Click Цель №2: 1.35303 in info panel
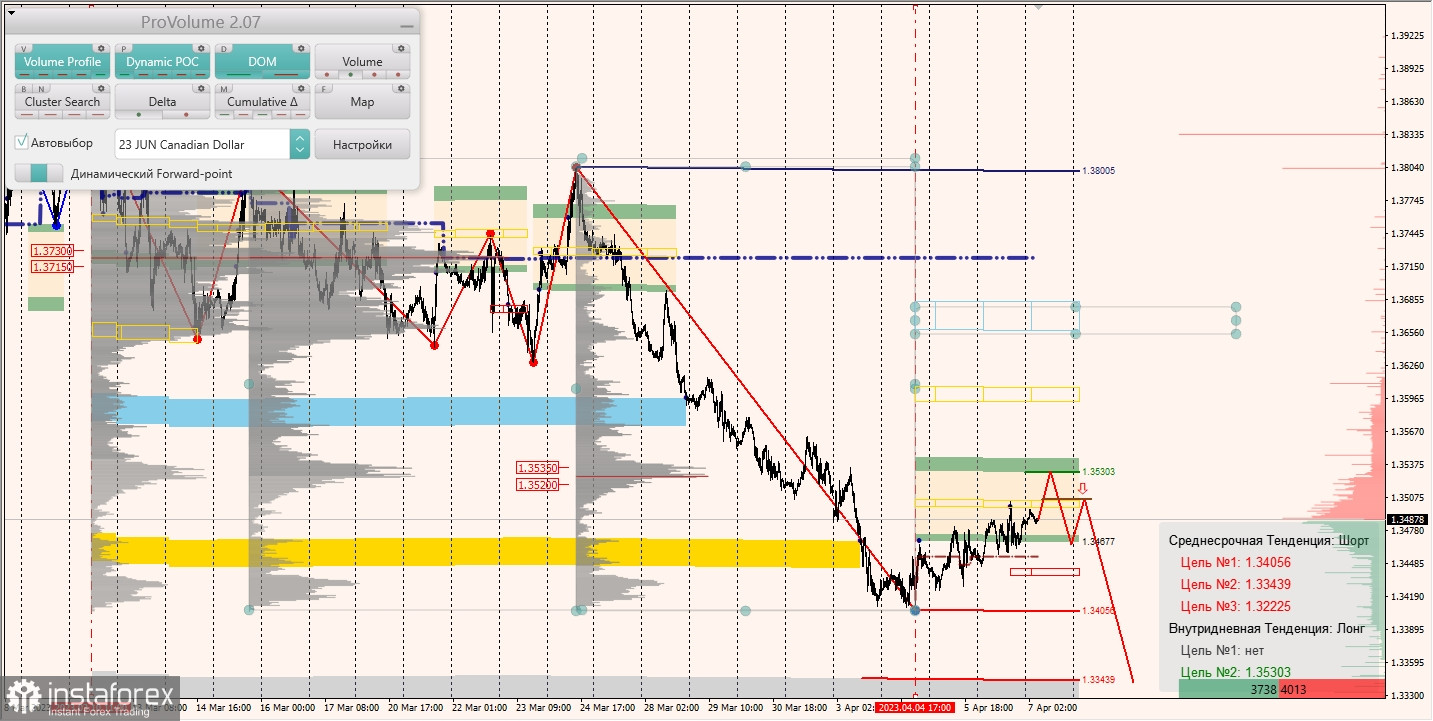 [x=1236, y=672]
